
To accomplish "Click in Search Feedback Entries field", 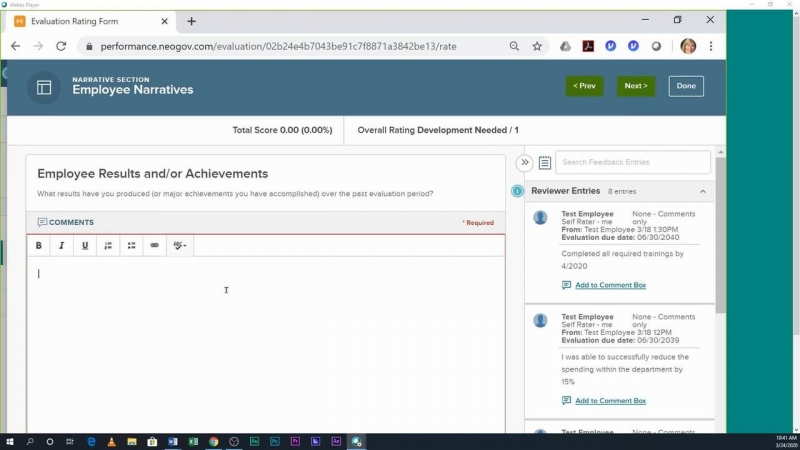I will pyautogui.click(x=633, y=162).
